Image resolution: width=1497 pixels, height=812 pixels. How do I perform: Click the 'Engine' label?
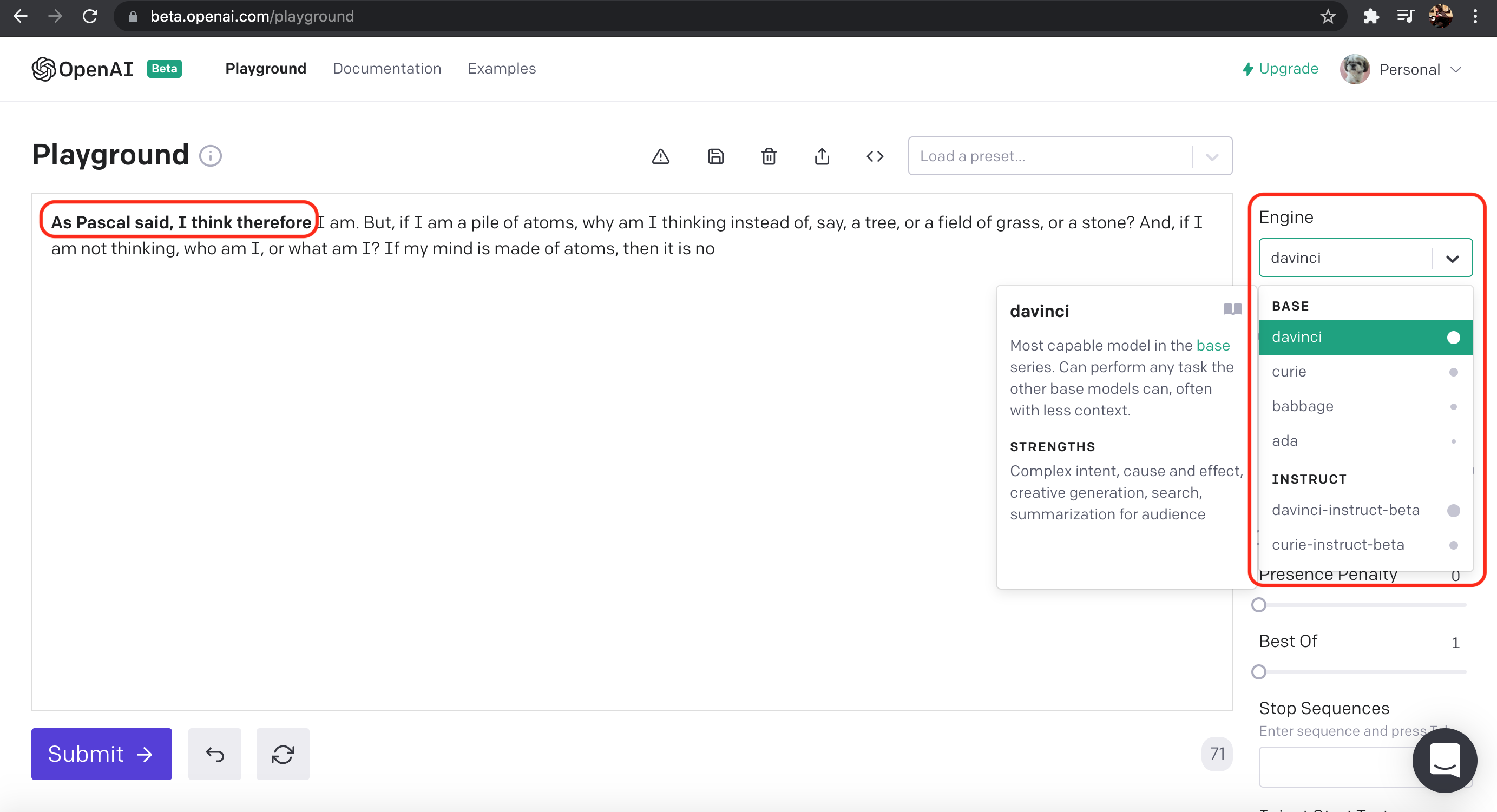[x=1286, y=217]
